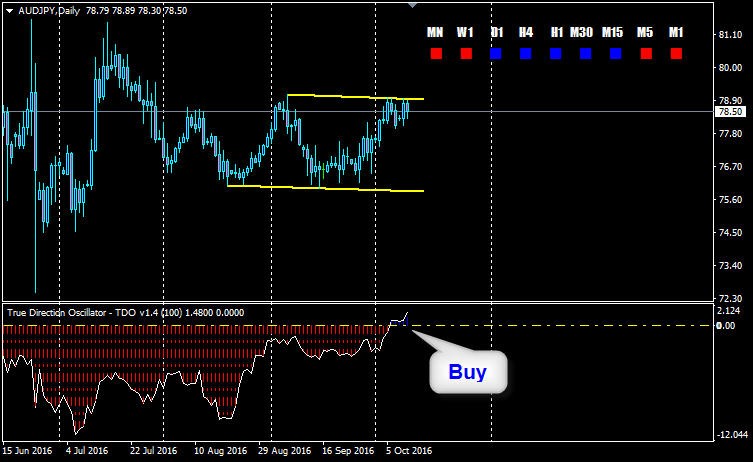Click the 77.80 price axis label
Image resolution: width=753 pixels, height=462 pixels.
[730, 134]
